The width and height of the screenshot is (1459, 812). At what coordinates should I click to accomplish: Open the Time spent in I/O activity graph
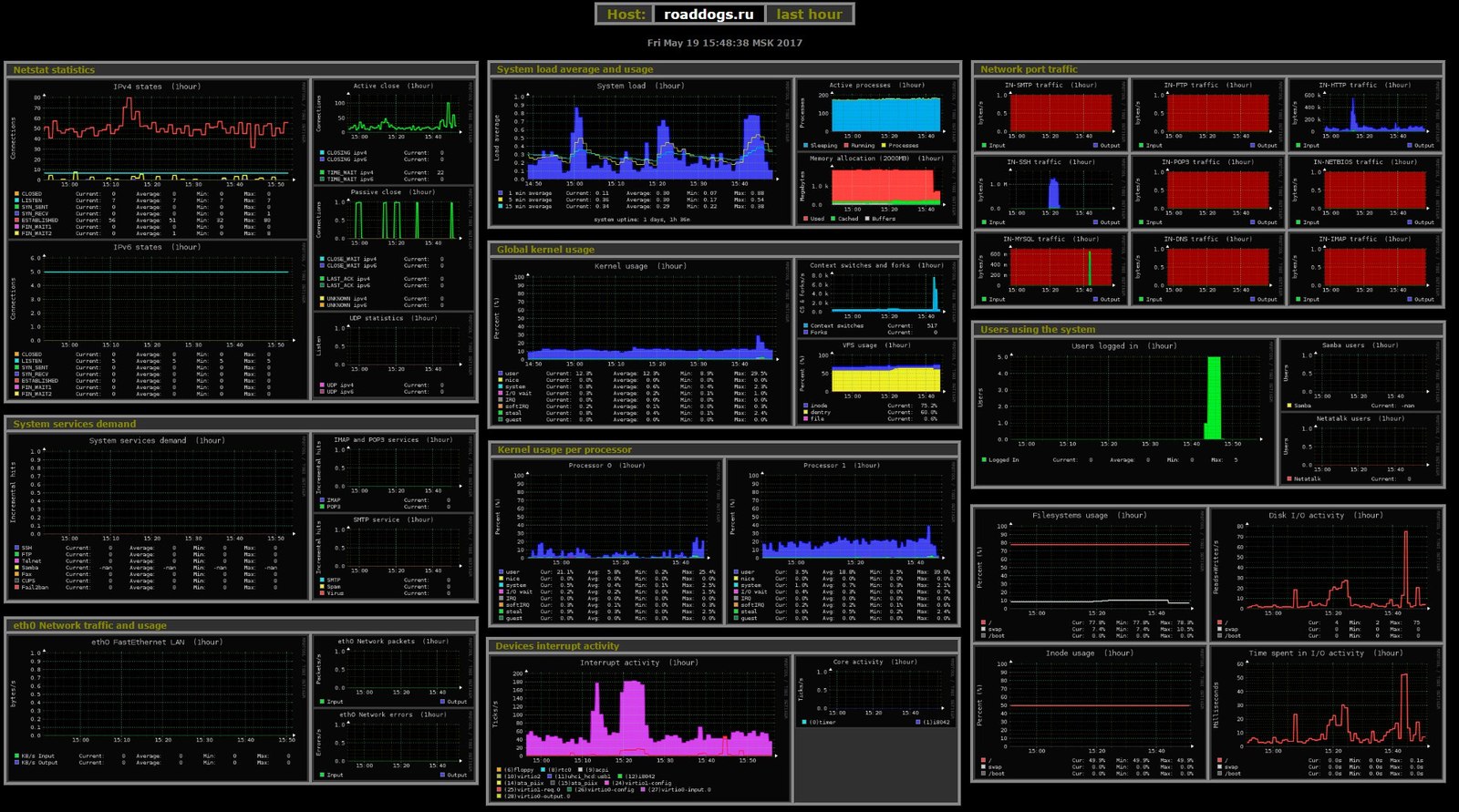click(x=1326, y=713)
